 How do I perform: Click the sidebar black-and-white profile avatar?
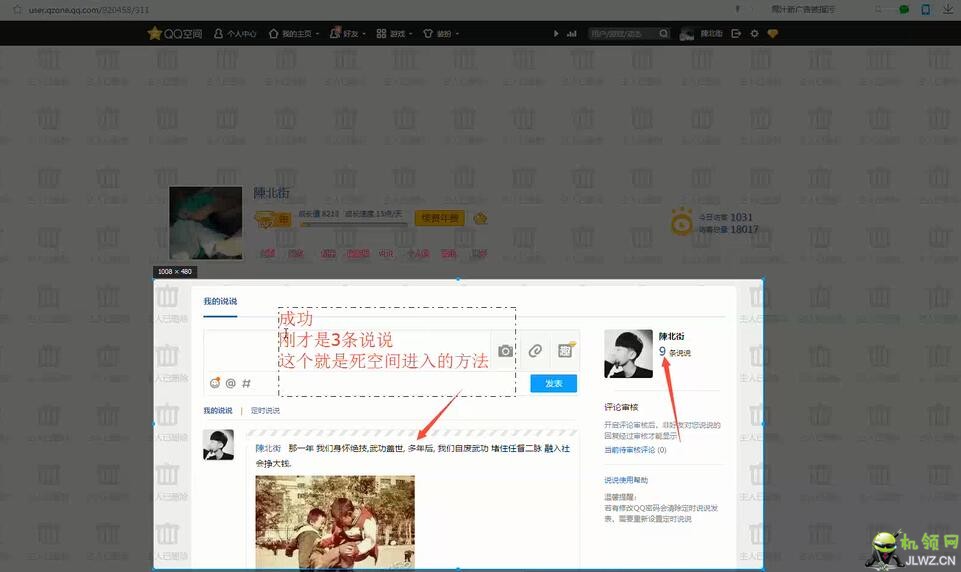pos(628,354)
